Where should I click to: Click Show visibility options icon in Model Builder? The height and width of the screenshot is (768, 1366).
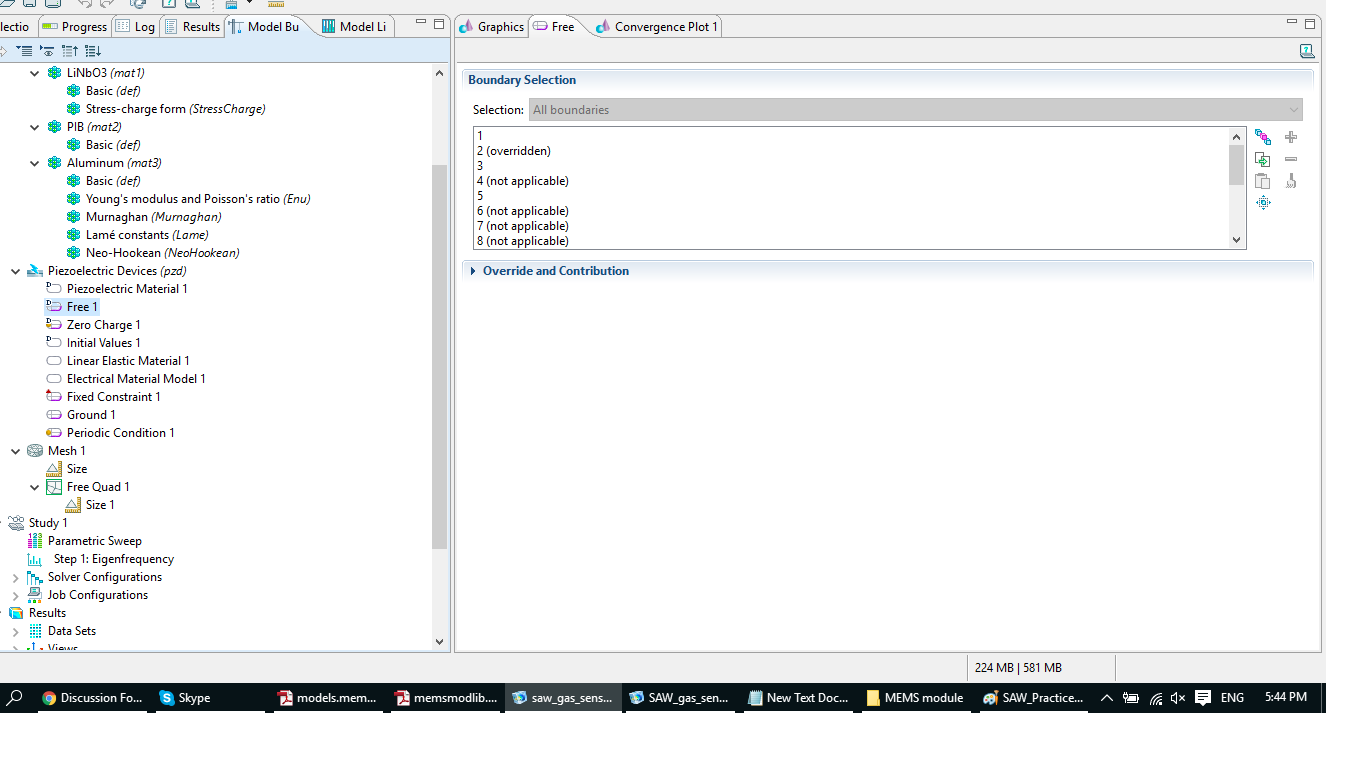(47, 51)
